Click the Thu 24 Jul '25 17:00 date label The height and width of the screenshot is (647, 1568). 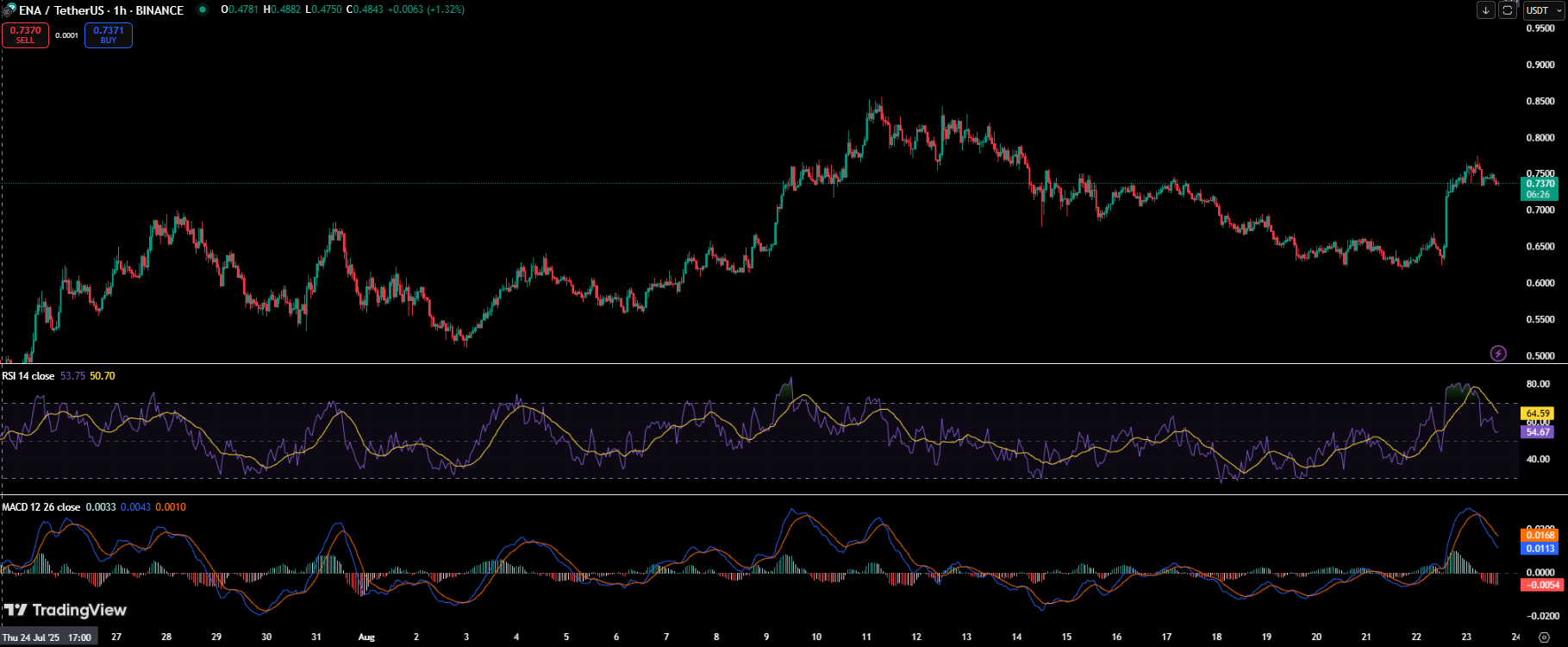coord(47,638)
